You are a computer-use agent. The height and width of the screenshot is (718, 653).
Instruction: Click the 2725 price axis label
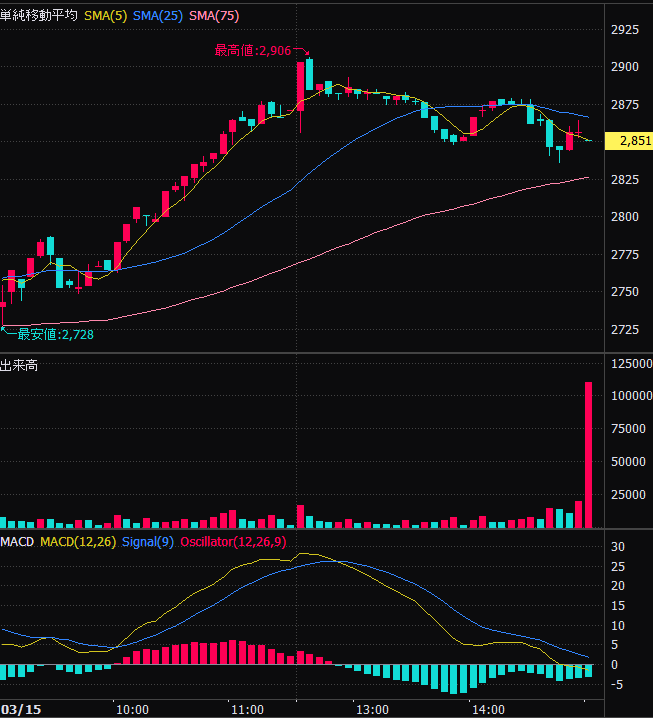click(x=625, y=330)
